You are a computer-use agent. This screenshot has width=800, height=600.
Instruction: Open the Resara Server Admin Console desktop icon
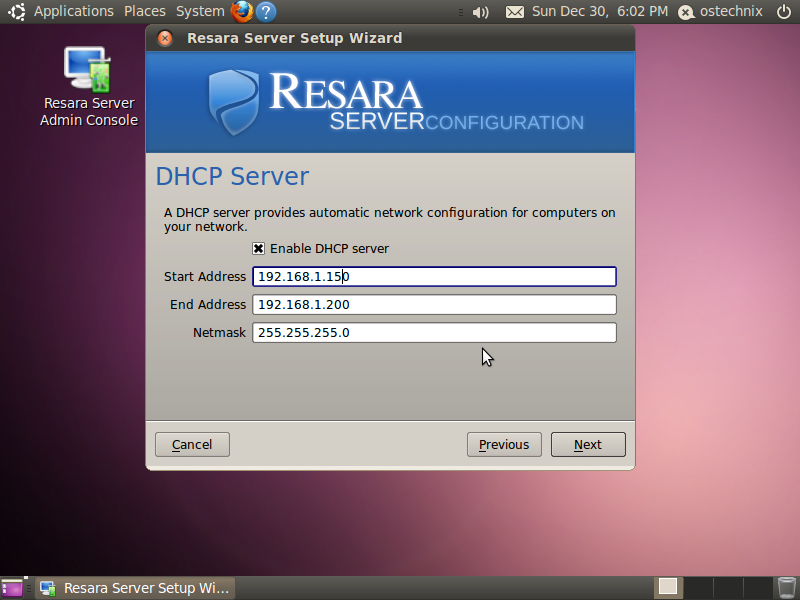point(88,87)
